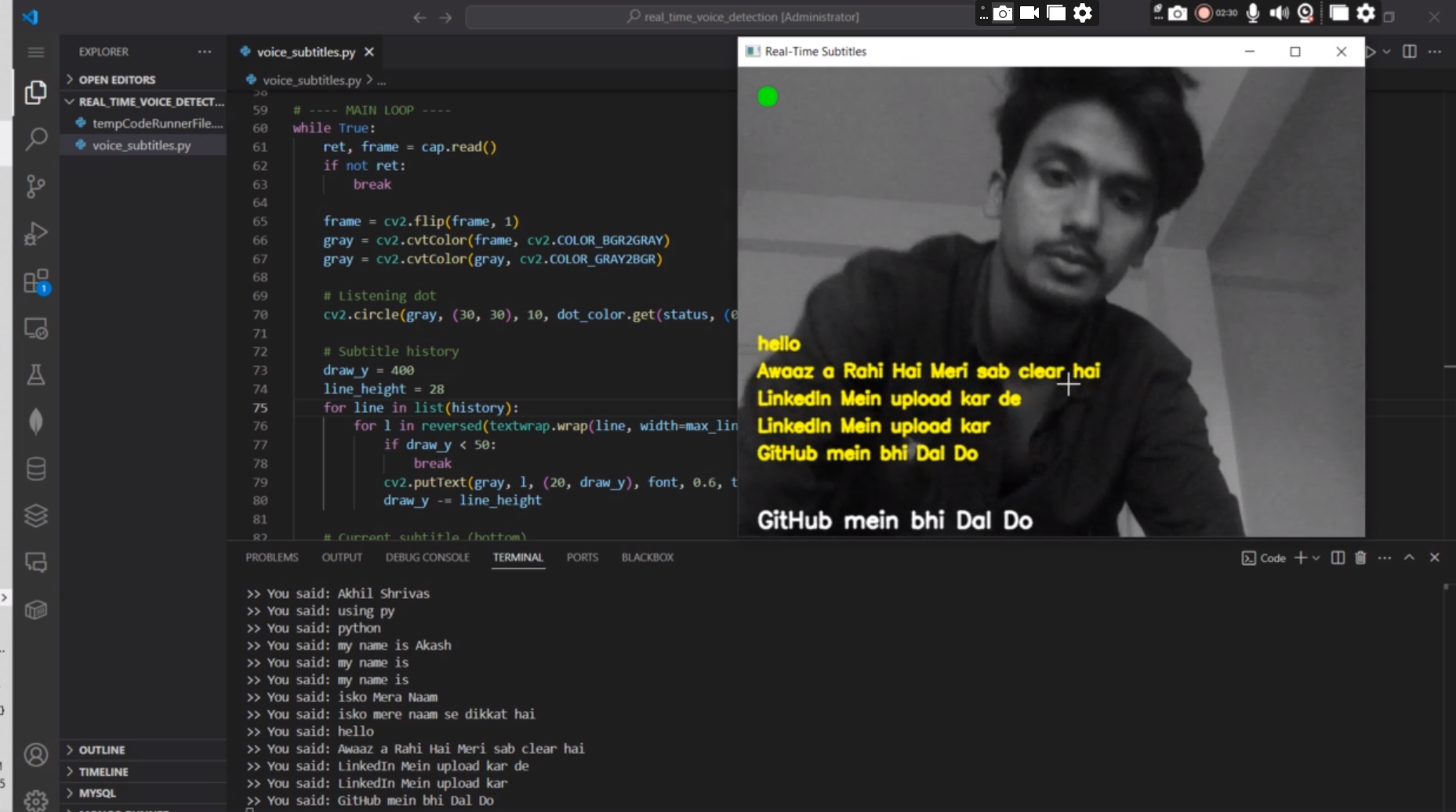This screenshot has height=812, width=1456.
Task: Click line number 75 in the editor gutter
Action: [x=260, y=408]
